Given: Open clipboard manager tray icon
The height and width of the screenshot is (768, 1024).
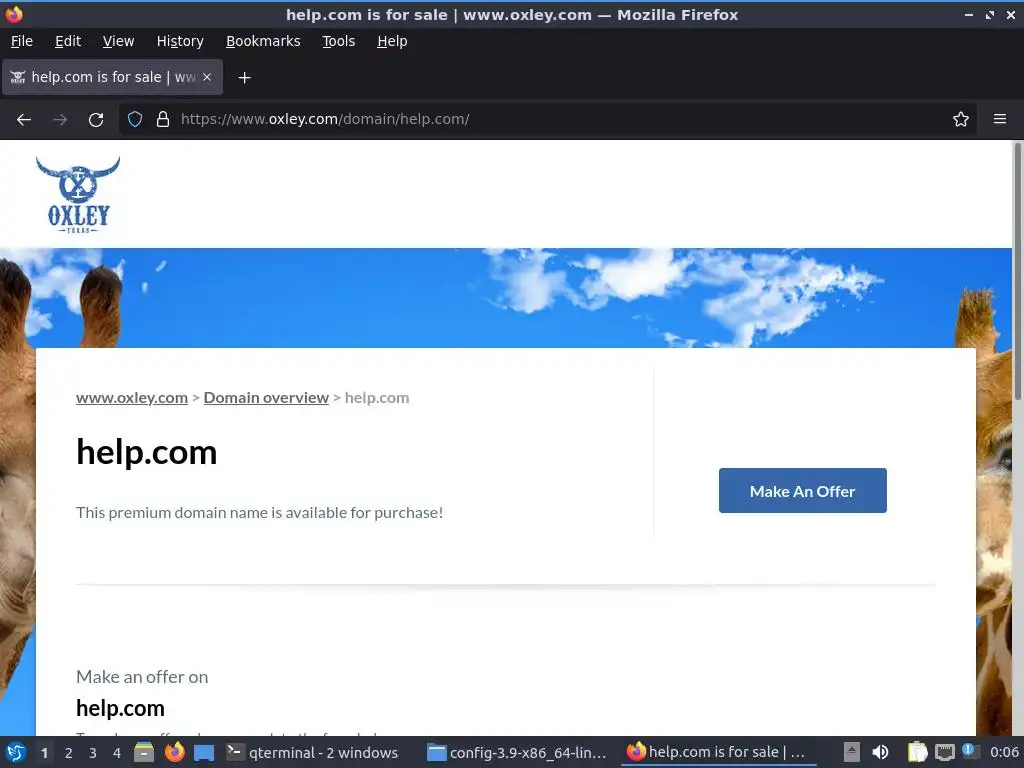Looking at the screenshot, I should tap(918, 752).
